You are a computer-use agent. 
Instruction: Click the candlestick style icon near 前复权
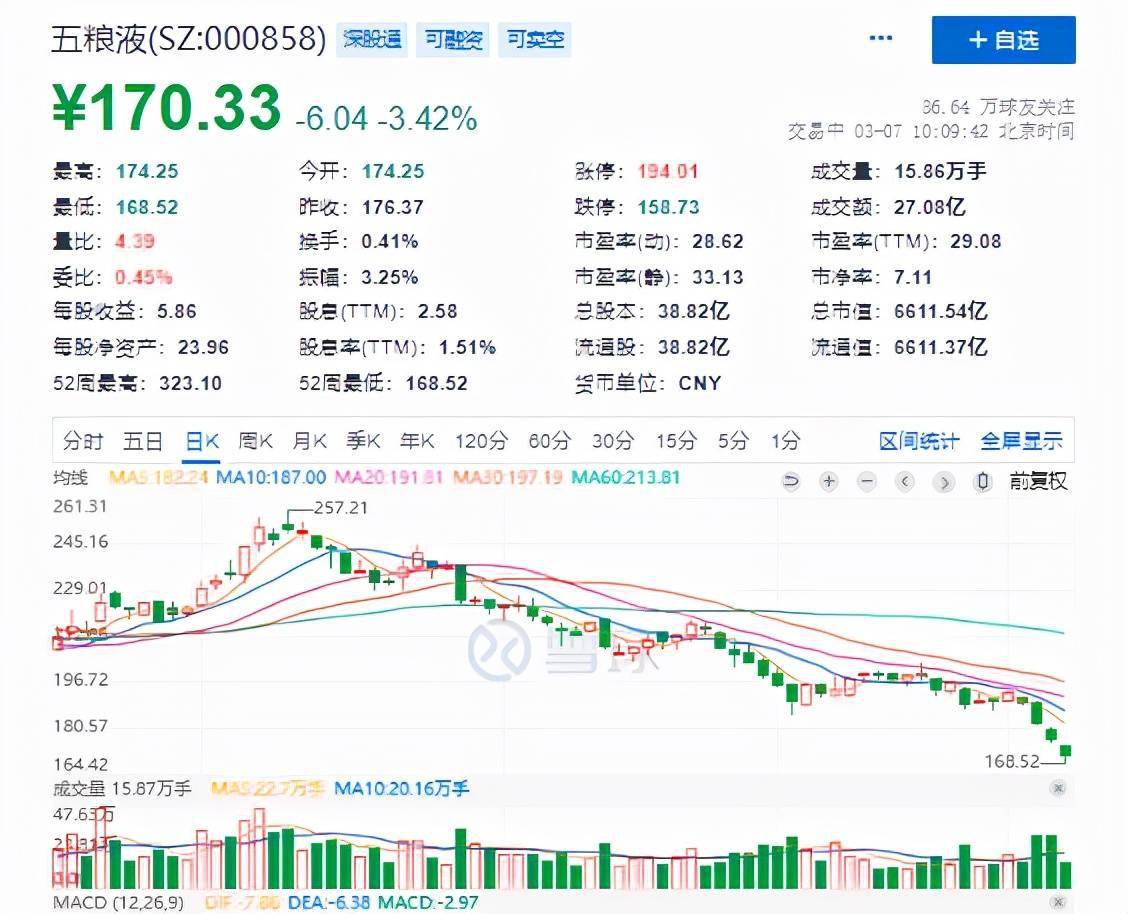(x=983, y=481)
